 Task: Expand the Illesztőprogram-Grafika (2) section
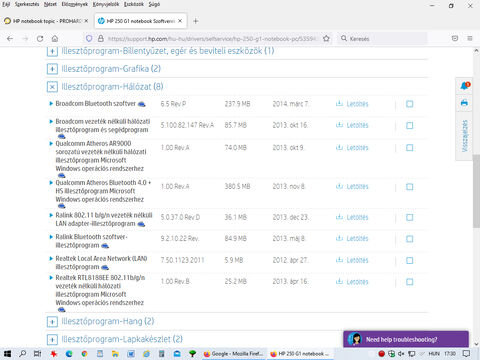click(52, 69)
